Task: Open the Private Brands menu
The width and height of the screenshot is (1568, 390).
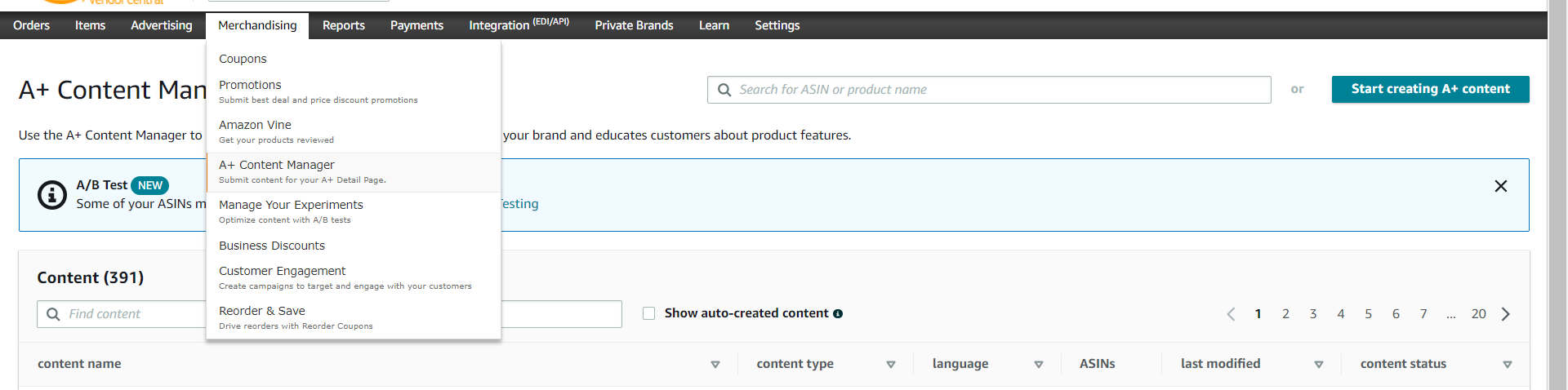Action: 634,25
